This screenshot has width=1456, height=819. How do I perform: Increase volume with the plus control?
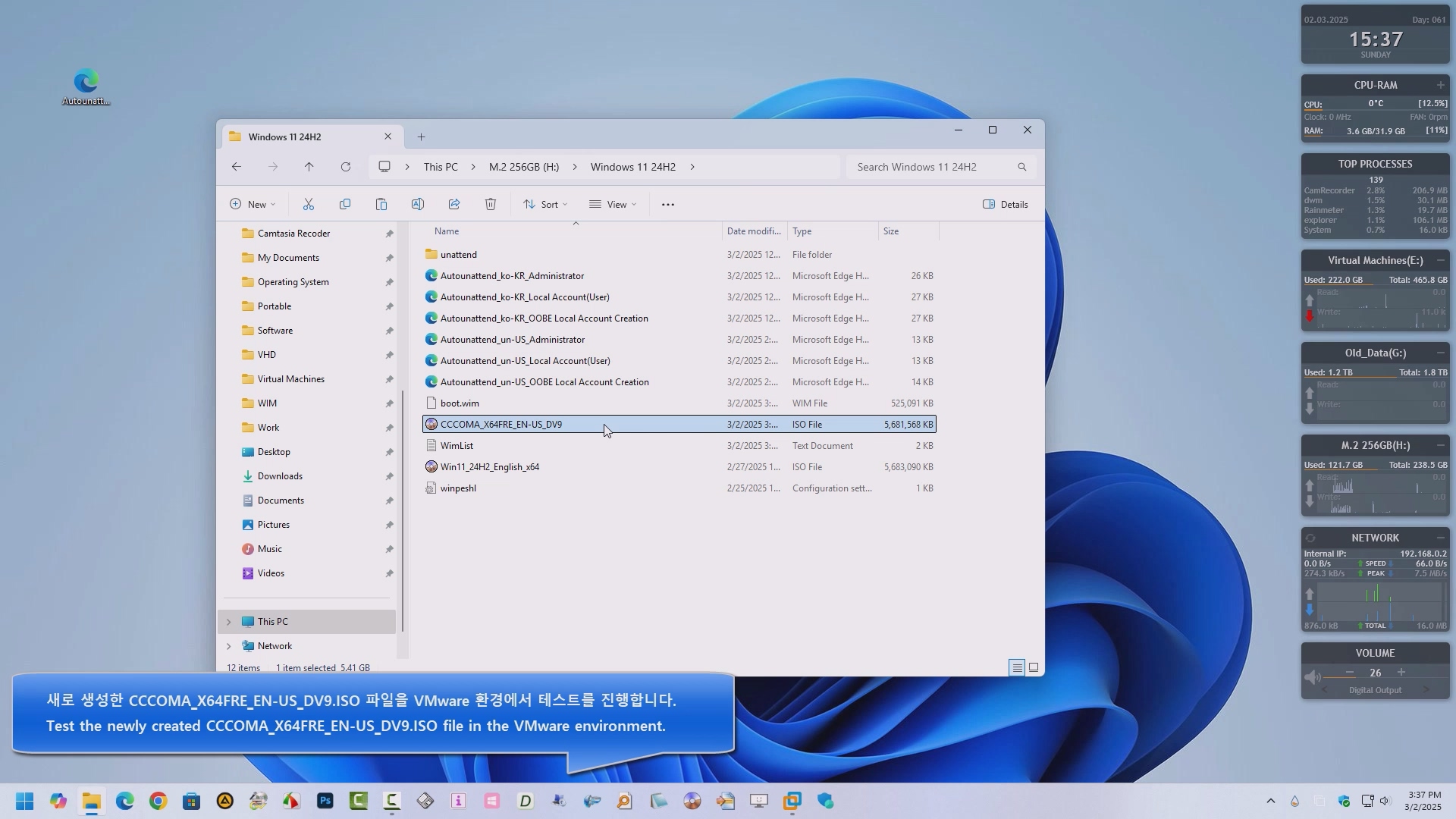coord(1401,672)
